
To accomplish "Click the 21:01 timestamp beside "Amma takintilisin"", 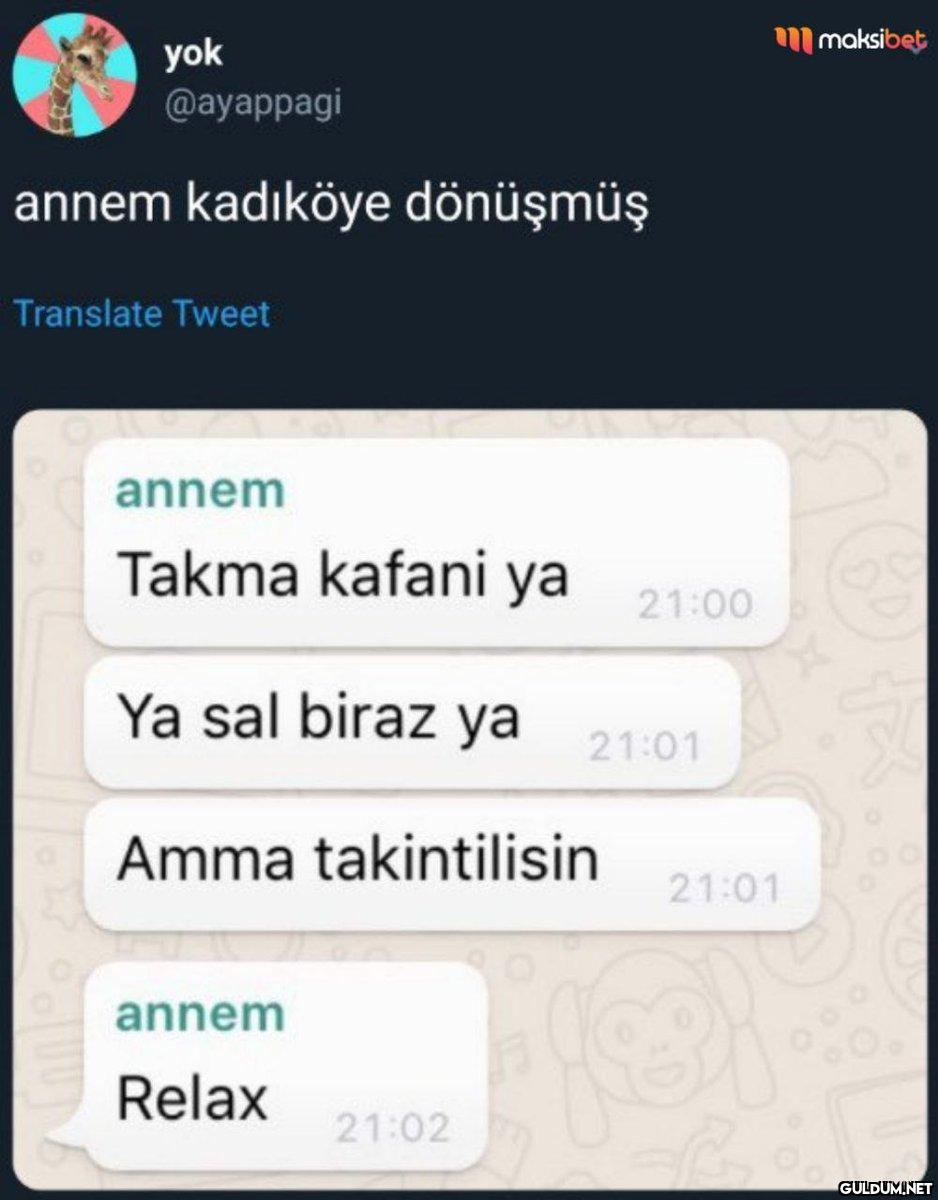I will [x=724, y=888].
